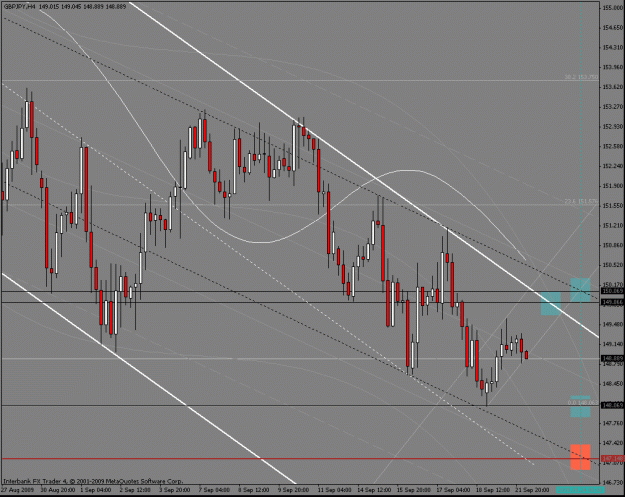Click the 152.930 price axis label

pyautogui.click(x=613, y=126)
